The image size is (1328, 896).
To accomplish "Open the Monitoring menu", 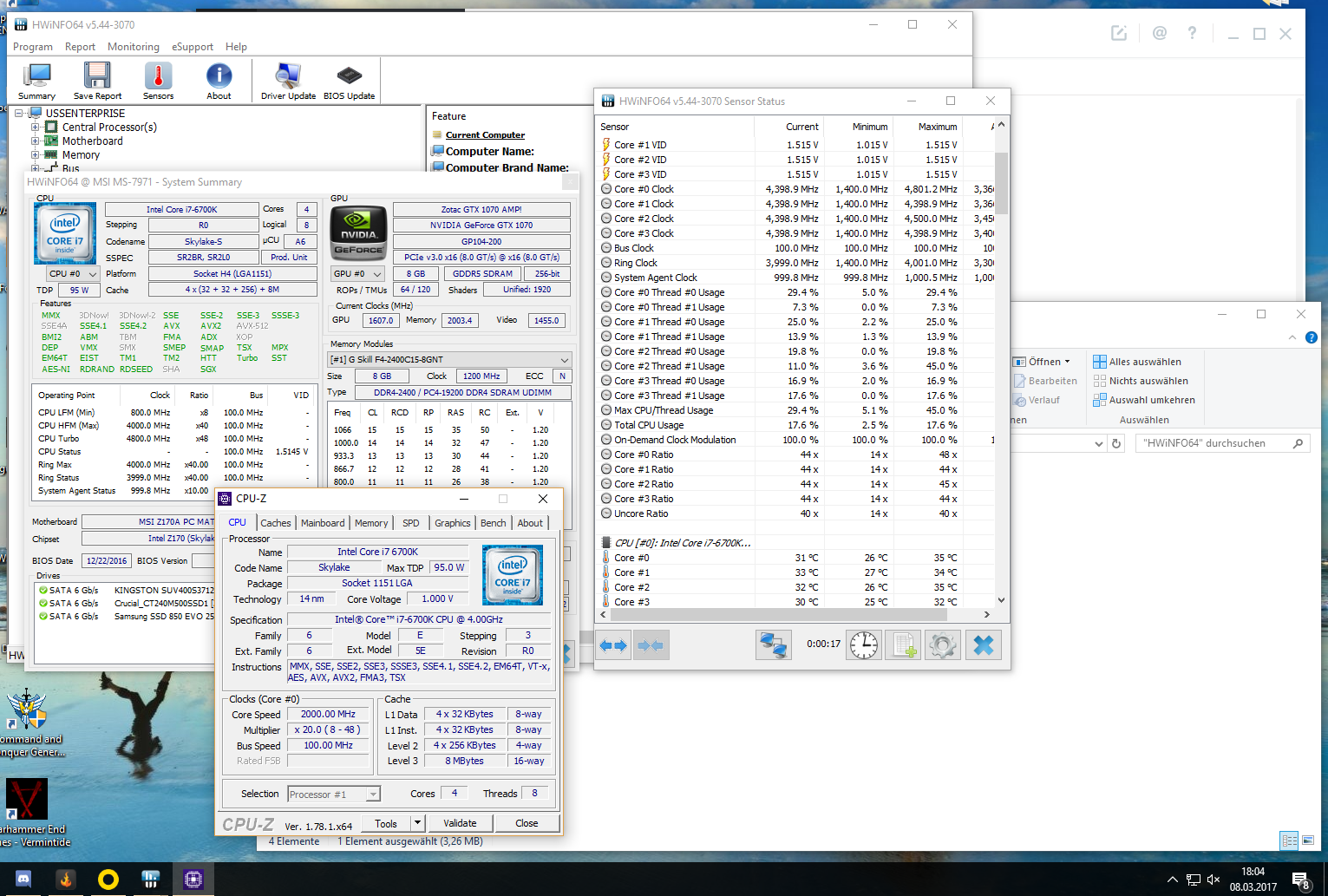I will point(134,47).
